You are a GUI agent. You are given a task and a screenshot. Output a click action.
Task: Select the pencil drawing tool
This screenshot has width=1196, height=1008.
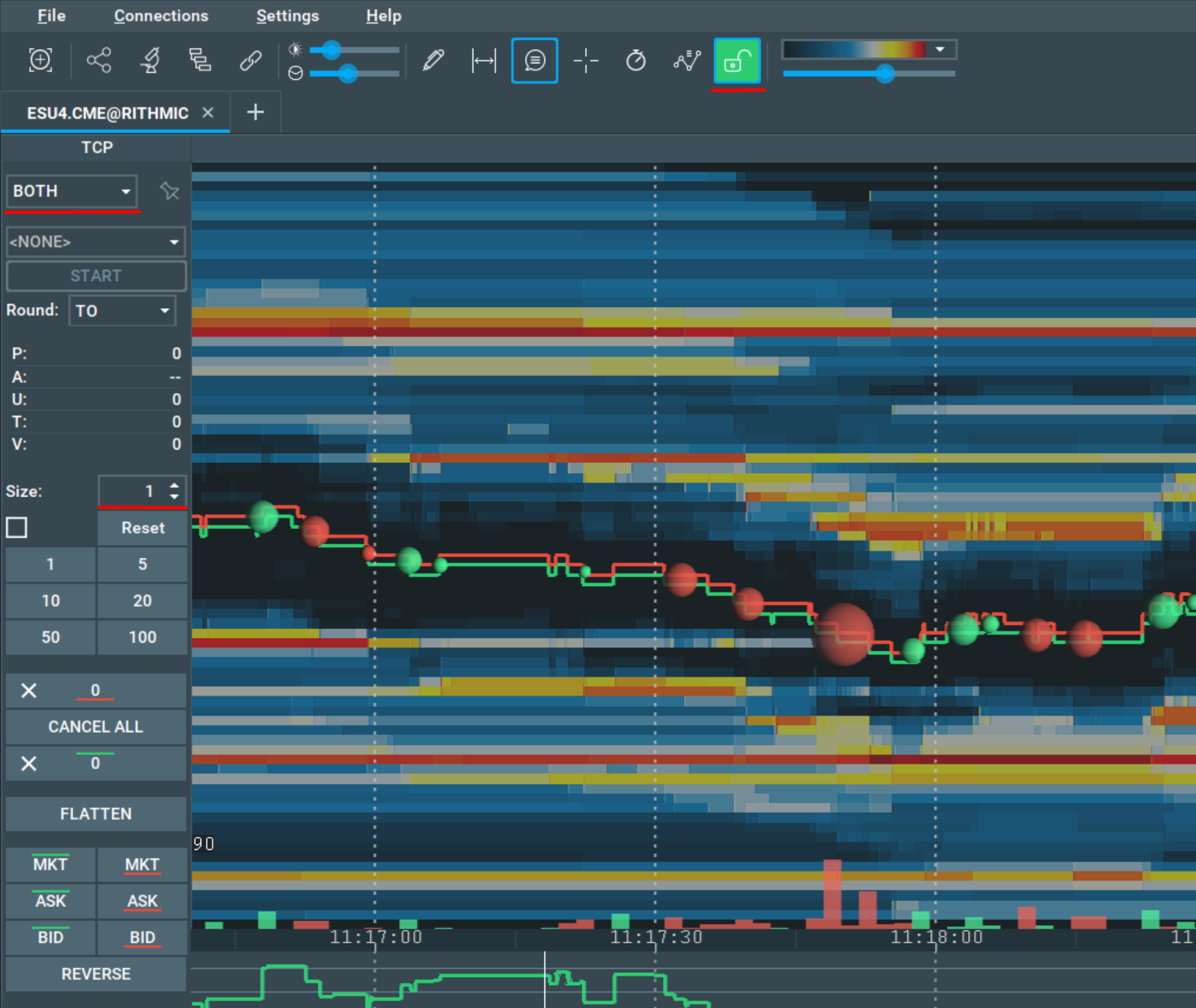tap(433, 61)
